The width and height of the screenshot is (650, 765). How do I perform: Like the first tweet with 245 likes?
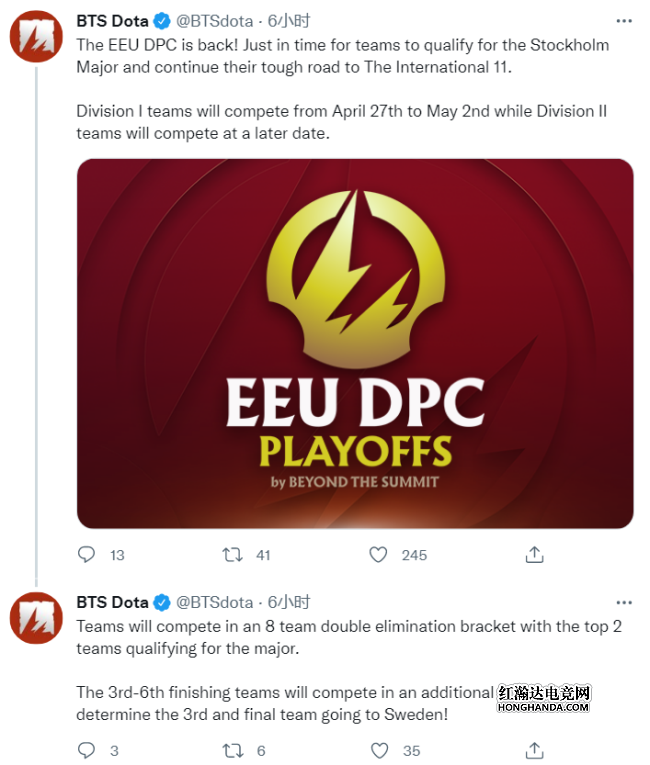point(379,554)
